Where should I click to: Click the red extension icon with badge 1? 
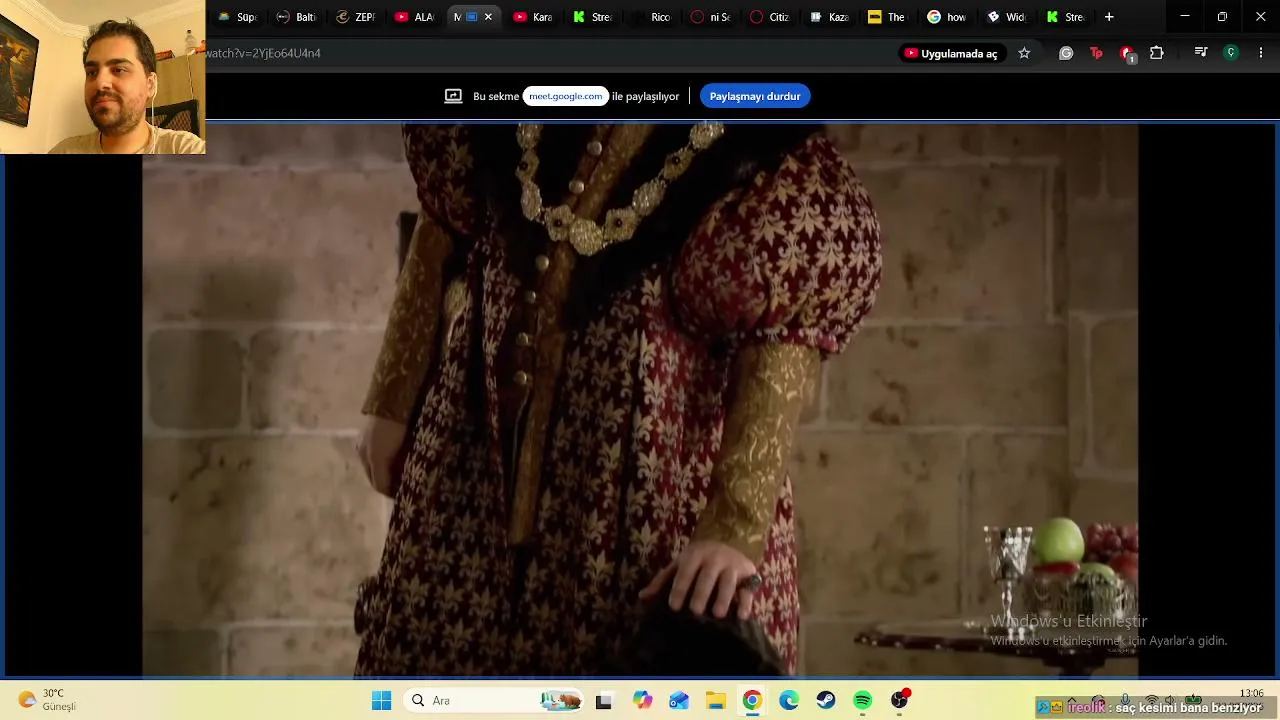point(1127,54)
